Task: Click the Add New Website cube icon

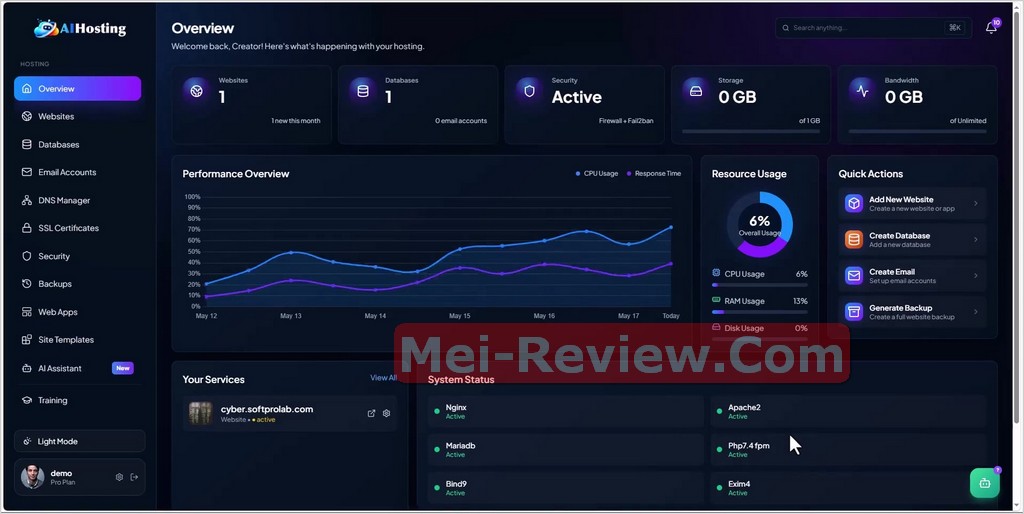Action: [x=854, y=203]
